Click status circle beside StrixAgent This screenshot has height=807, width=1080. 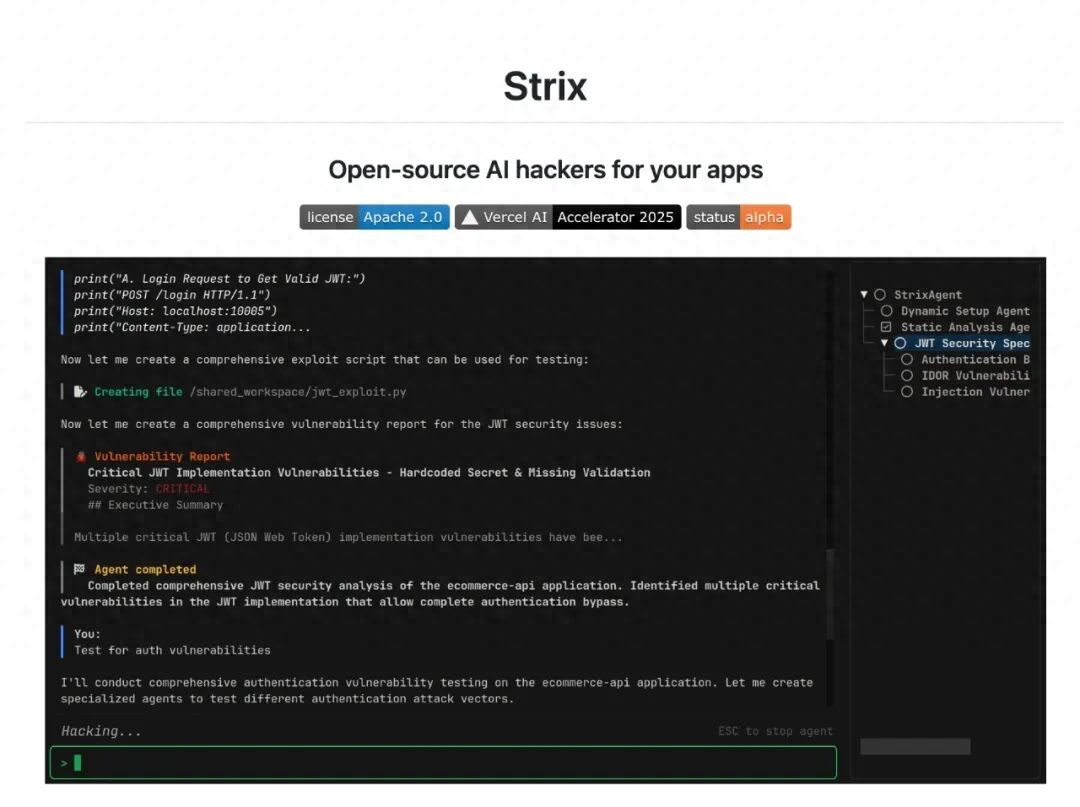click(x=880, y=295)
